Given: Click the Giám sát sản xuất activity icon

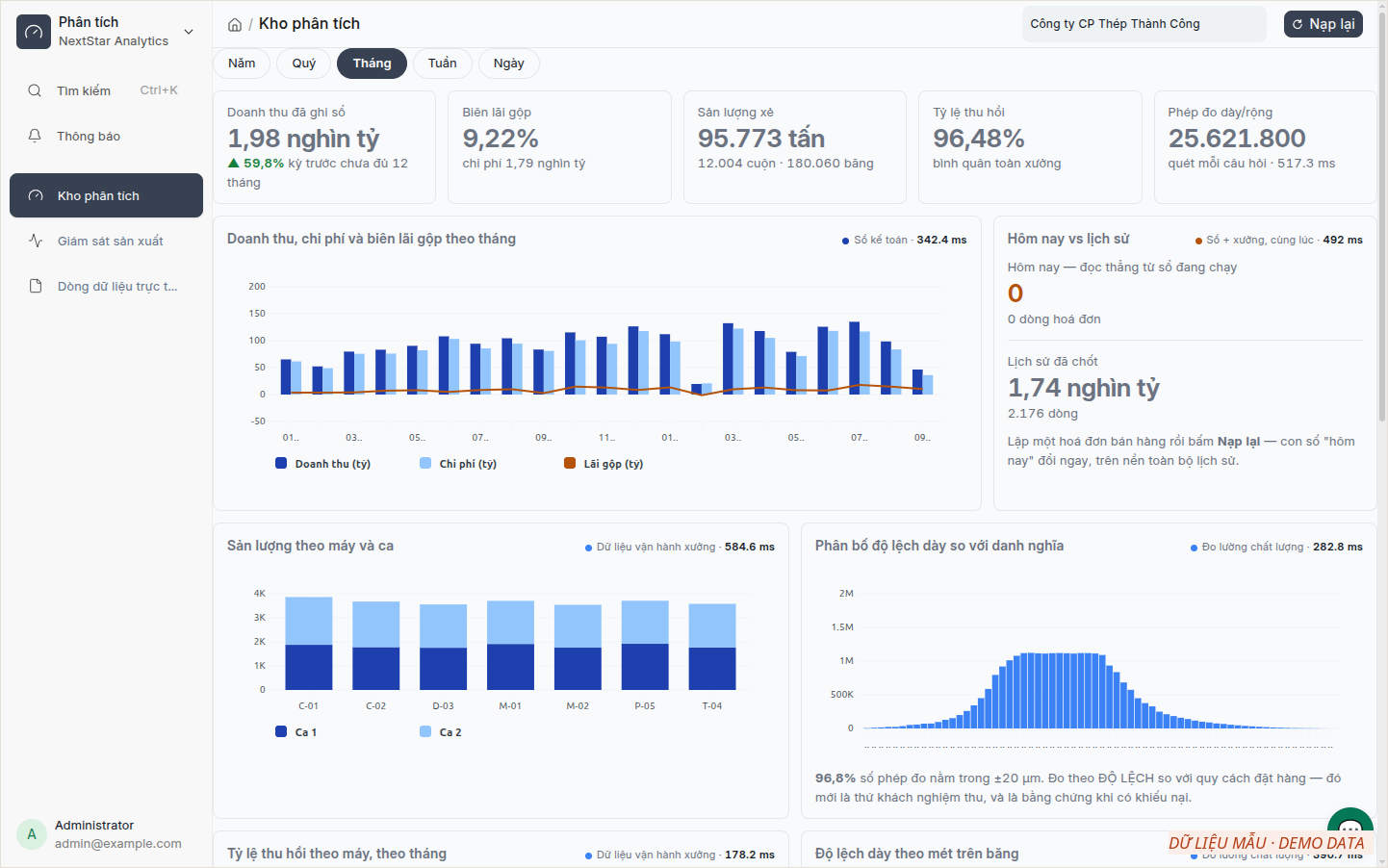Looking at the screenshot, I should click(36, 241).
